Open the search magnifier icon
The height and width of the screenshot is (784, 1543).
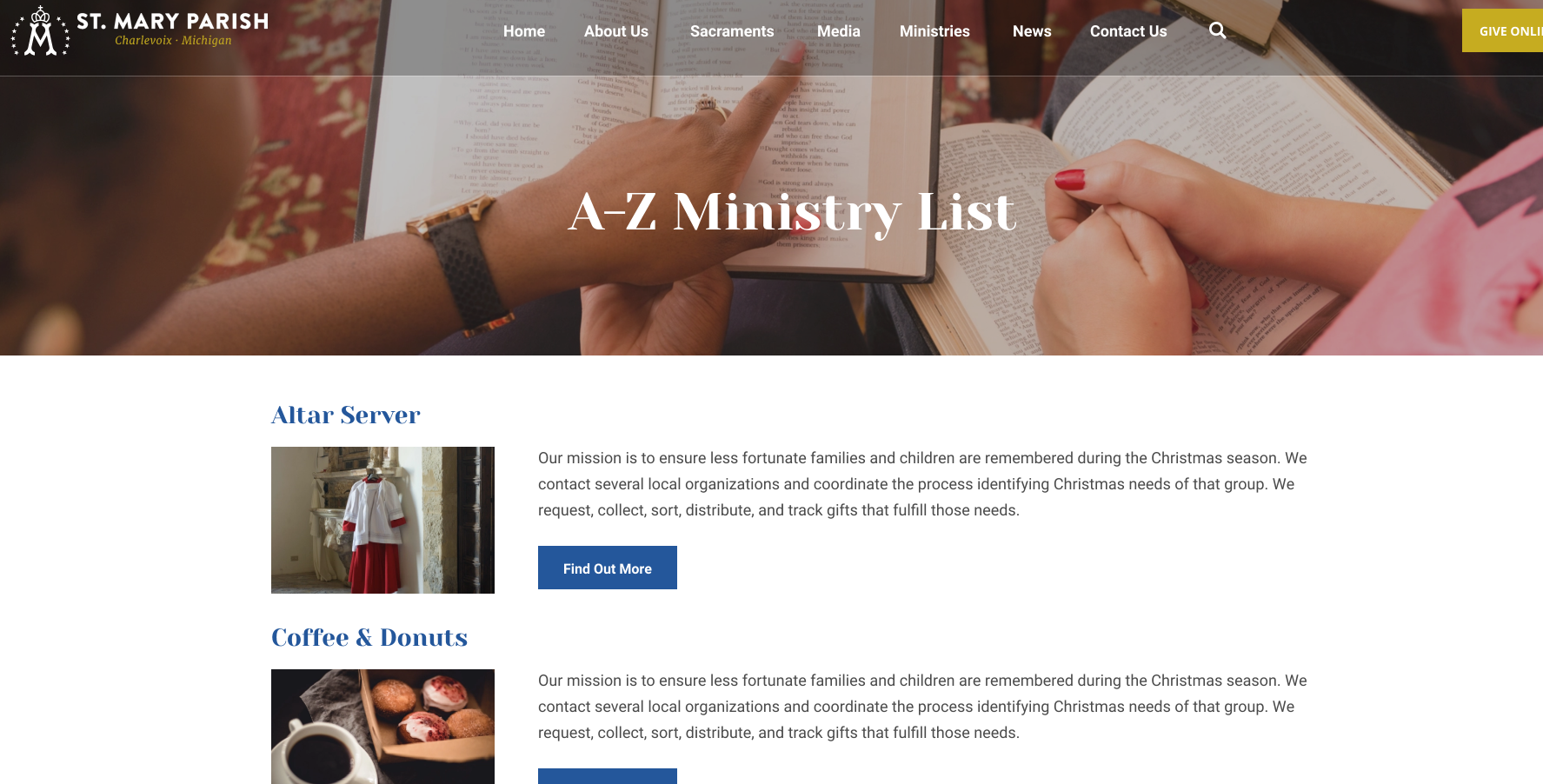pos(1217,30)
